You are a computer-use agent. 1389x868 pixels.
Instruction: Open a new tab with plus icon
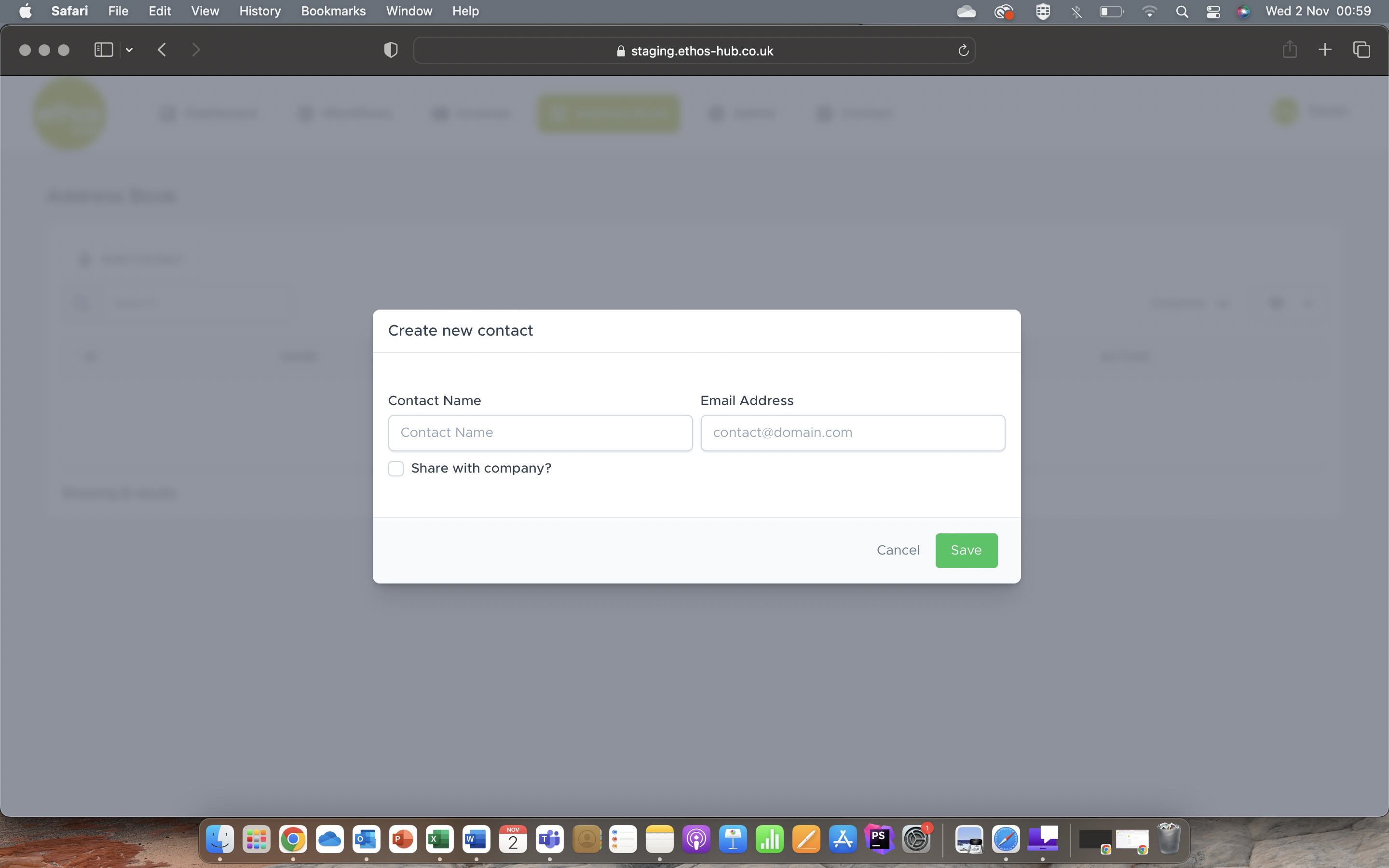point(1325,50)
